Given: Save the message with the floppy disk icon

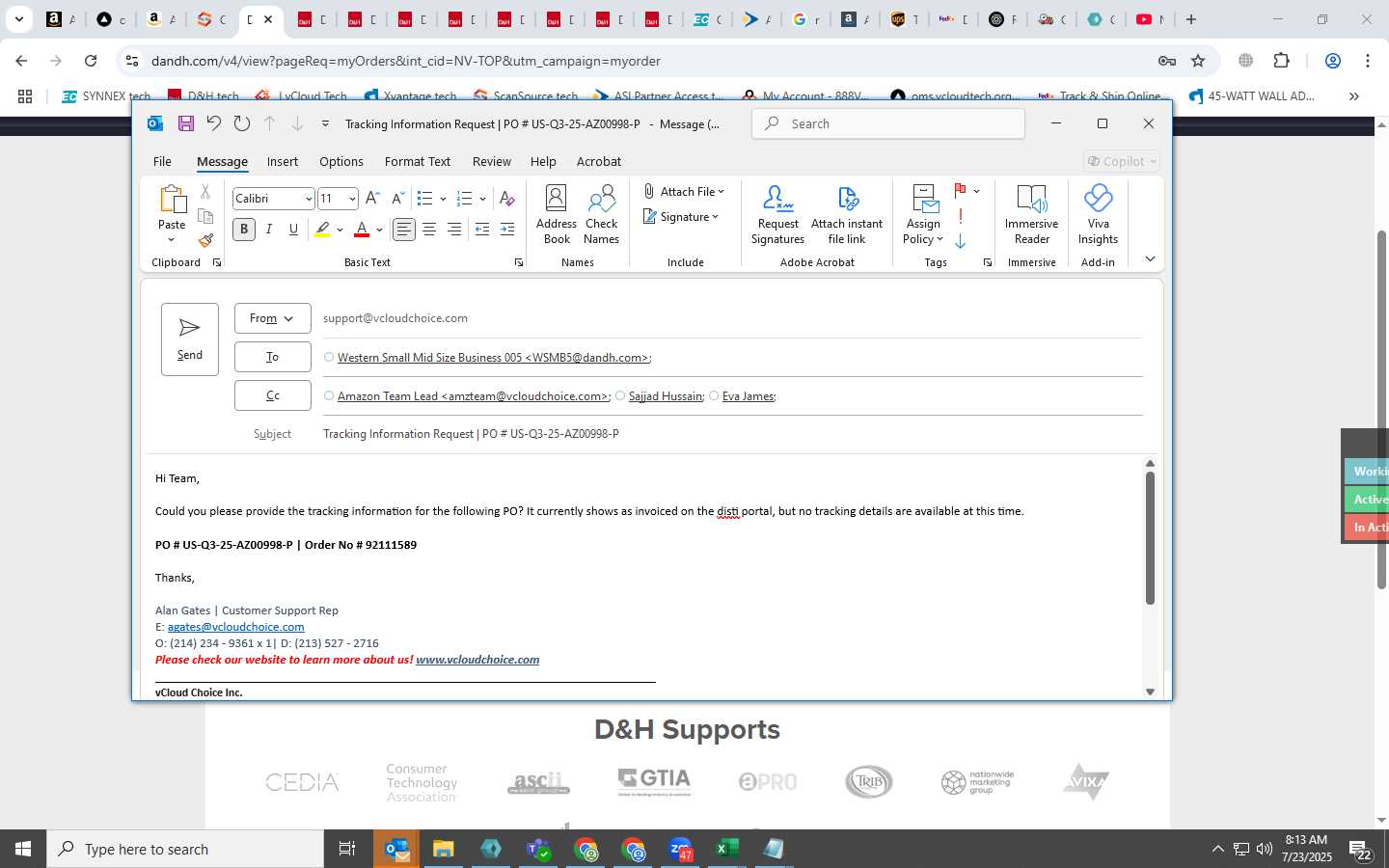Looking at the screenshot, I should pyautogui.click(x=186, y=123).
